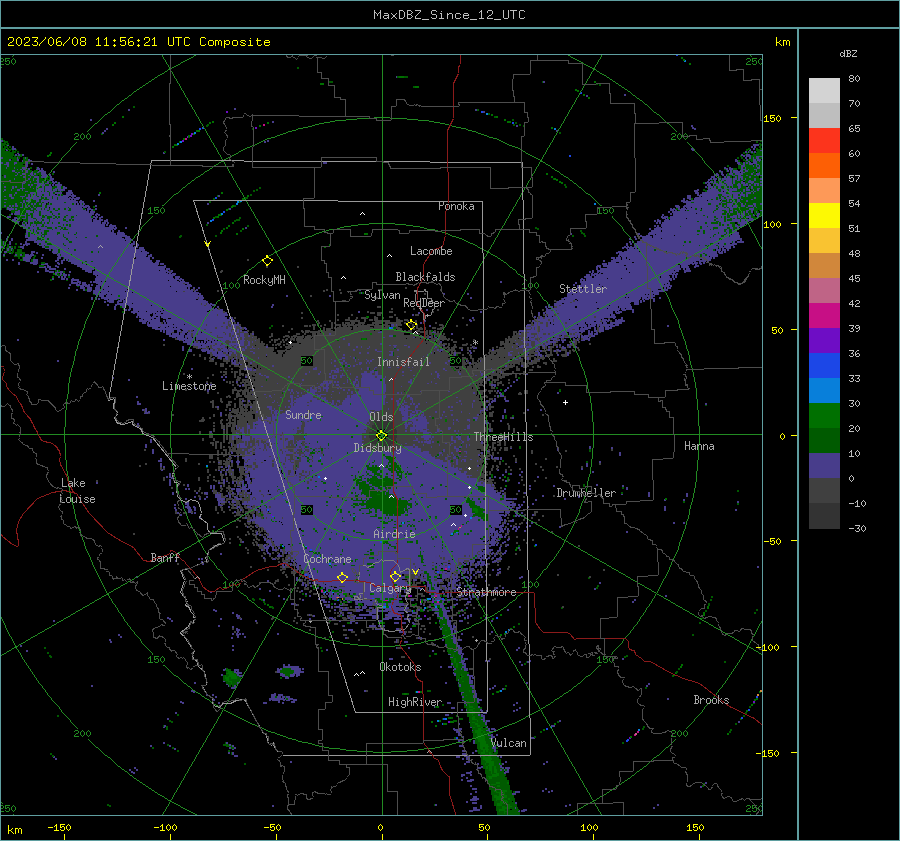Click the Ponoka city label
The width and height of the screenshot is (900, 841).
pos(456,206)
